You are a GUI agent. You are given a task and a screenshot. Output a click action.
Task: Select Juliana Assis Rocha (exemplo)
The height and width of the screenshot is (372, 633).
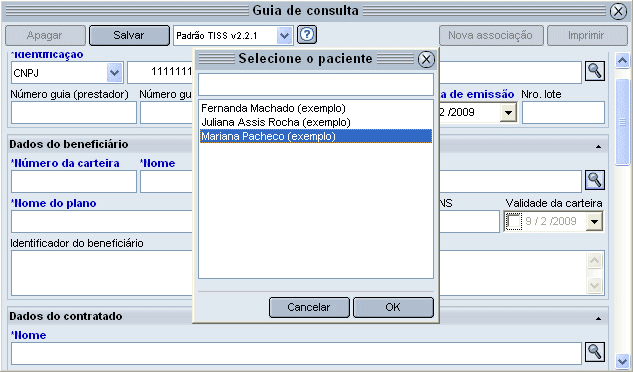pyautogui.click(x=316, y=122)
